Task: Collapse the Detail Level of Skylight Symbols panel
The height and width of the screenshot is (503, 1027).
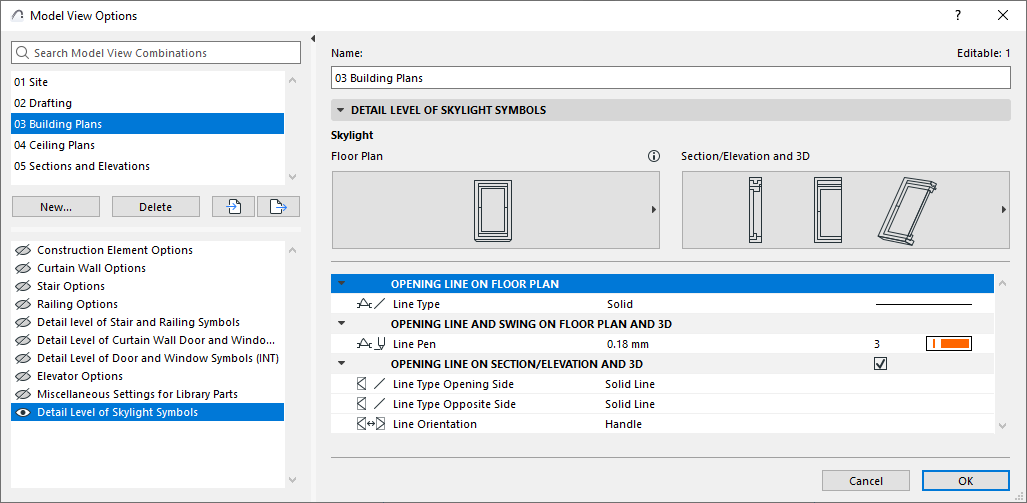Action: pyautogui.click(x=341, y=110)
